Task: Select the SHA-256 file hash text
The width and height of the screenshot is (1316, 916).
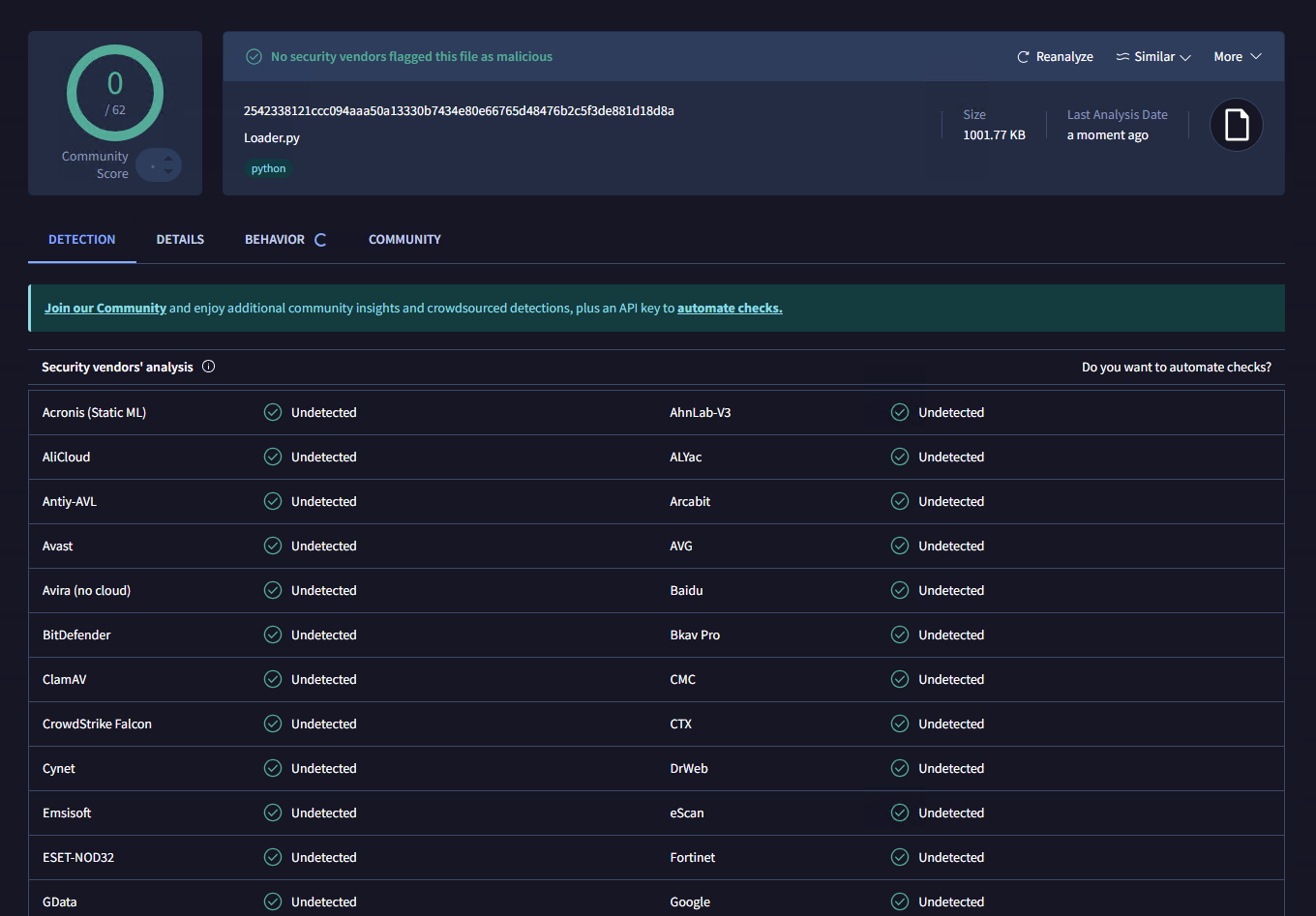Action: coord(459,111)
